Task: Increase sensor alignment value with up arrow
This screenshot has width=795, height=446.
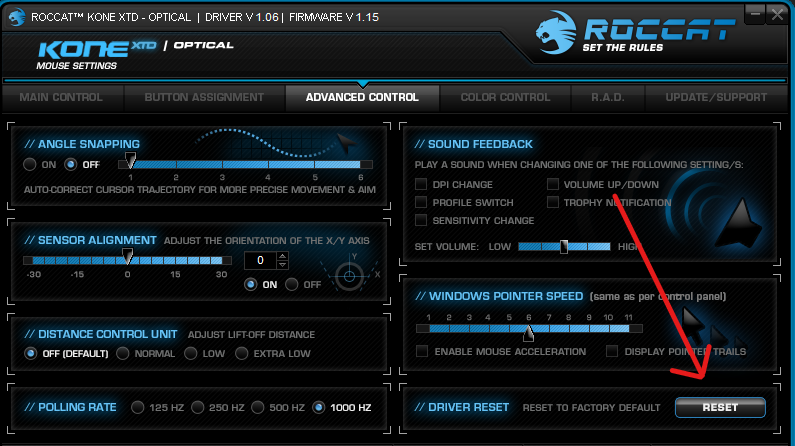Action: (x=283, y=256)
